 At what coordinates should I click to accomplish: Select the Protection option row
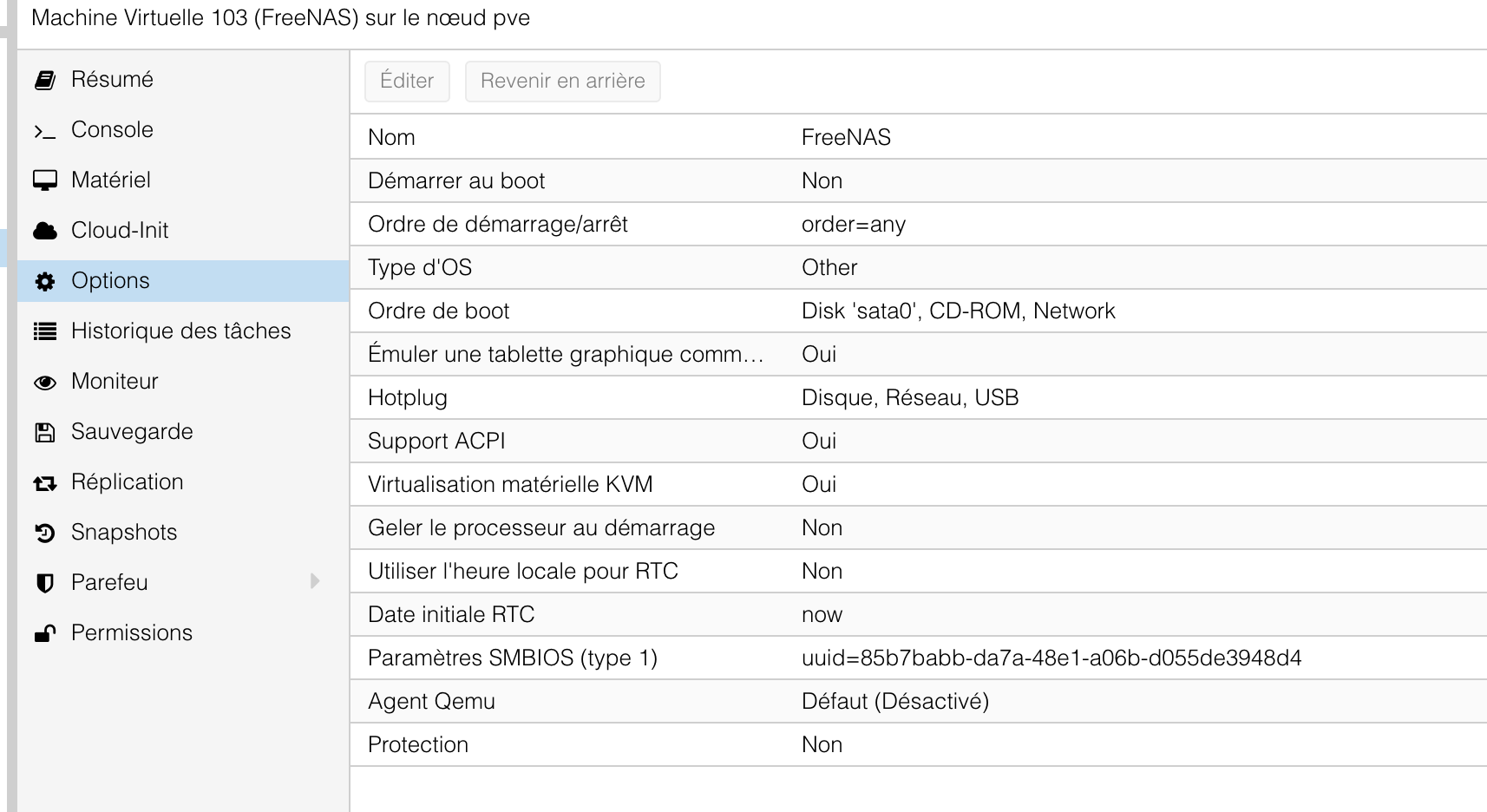[x=919, y=744]
